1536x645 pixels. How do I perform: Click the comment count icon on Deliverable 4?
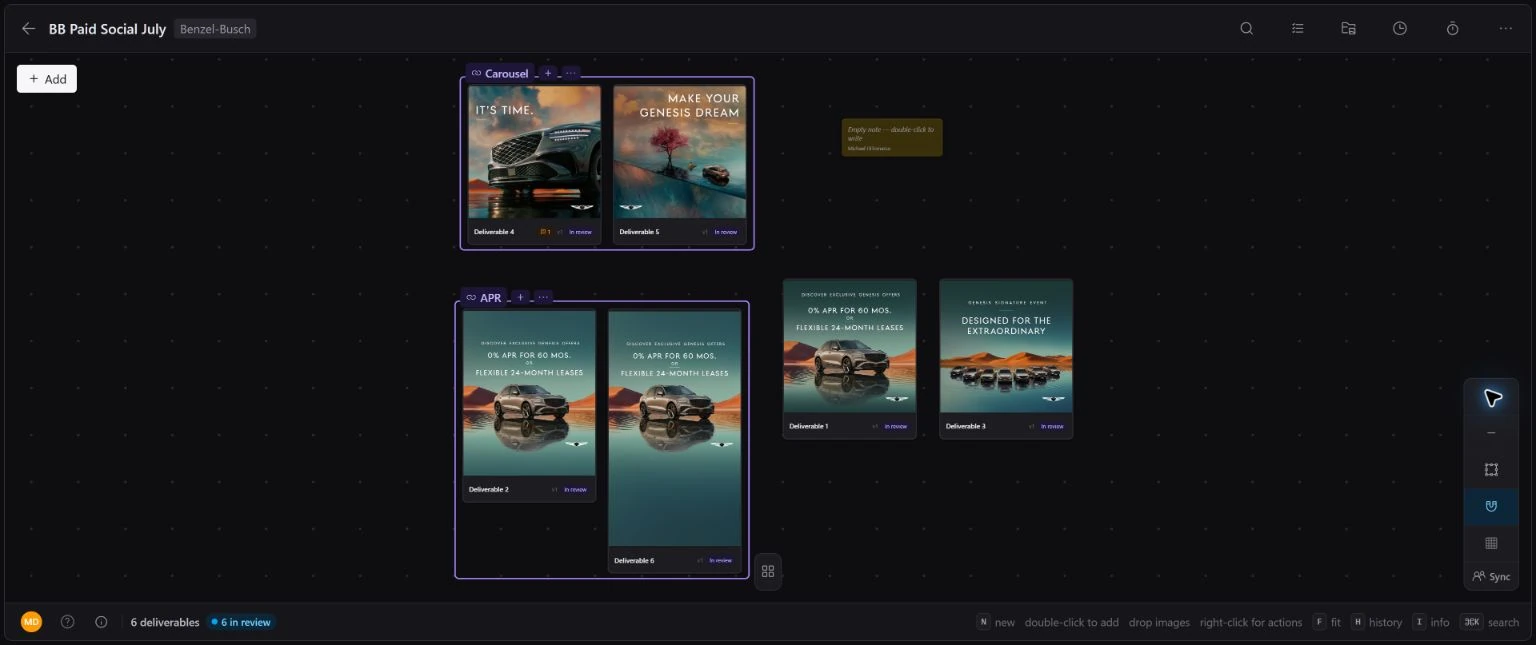[545, 232]
